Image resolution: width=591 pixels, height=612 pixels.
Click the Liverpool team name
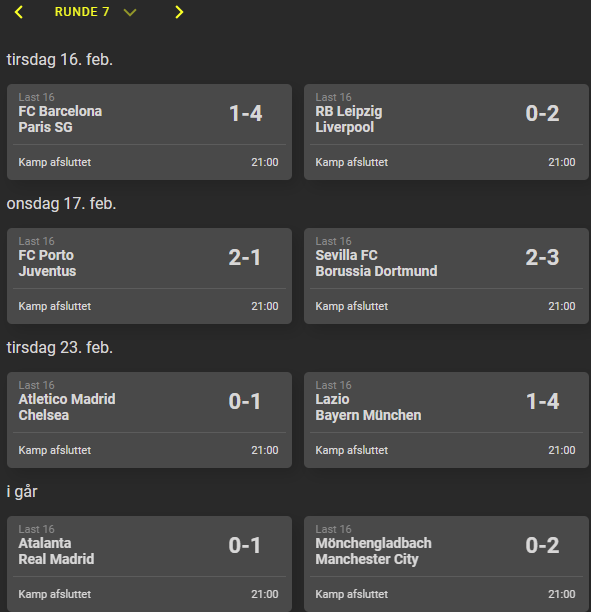345,127
